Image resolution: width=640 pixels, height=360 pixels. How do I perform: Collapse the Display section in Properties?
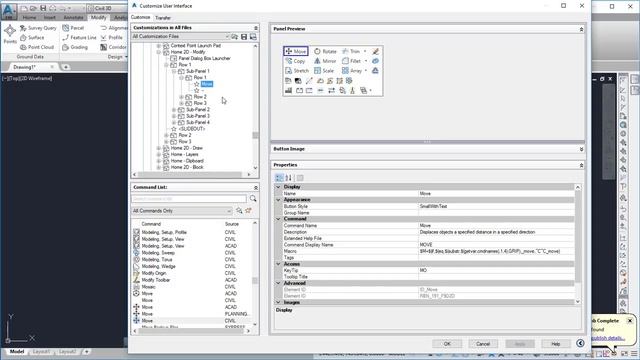[x=279, y=187]
